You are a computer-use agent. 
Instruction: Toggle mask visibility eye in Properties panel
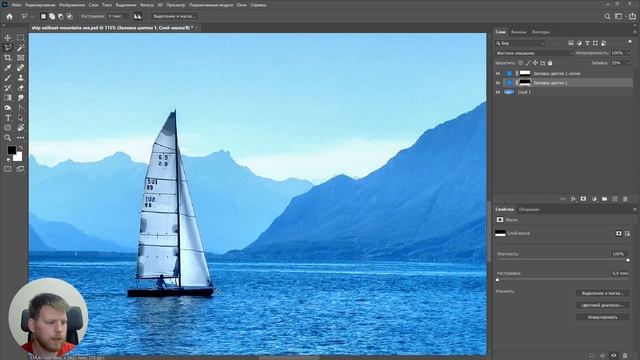coord(613,356)
